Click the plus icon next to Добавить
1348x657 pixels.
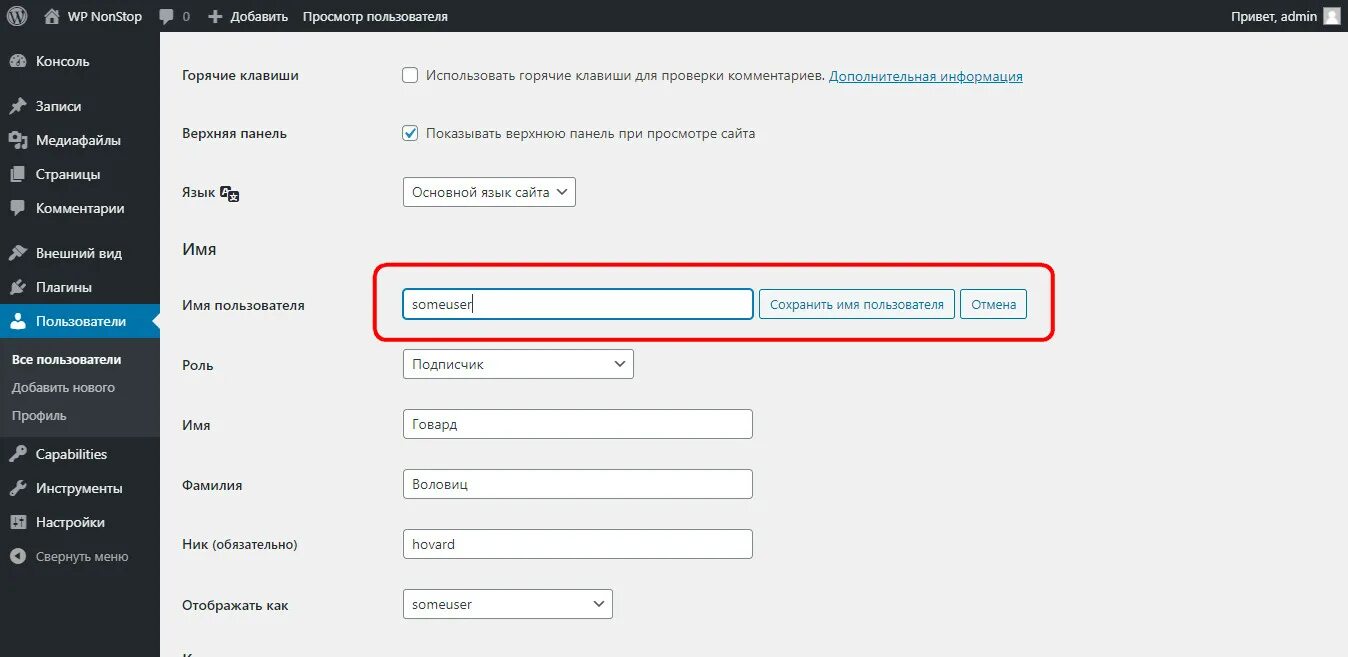click(214, 17)
